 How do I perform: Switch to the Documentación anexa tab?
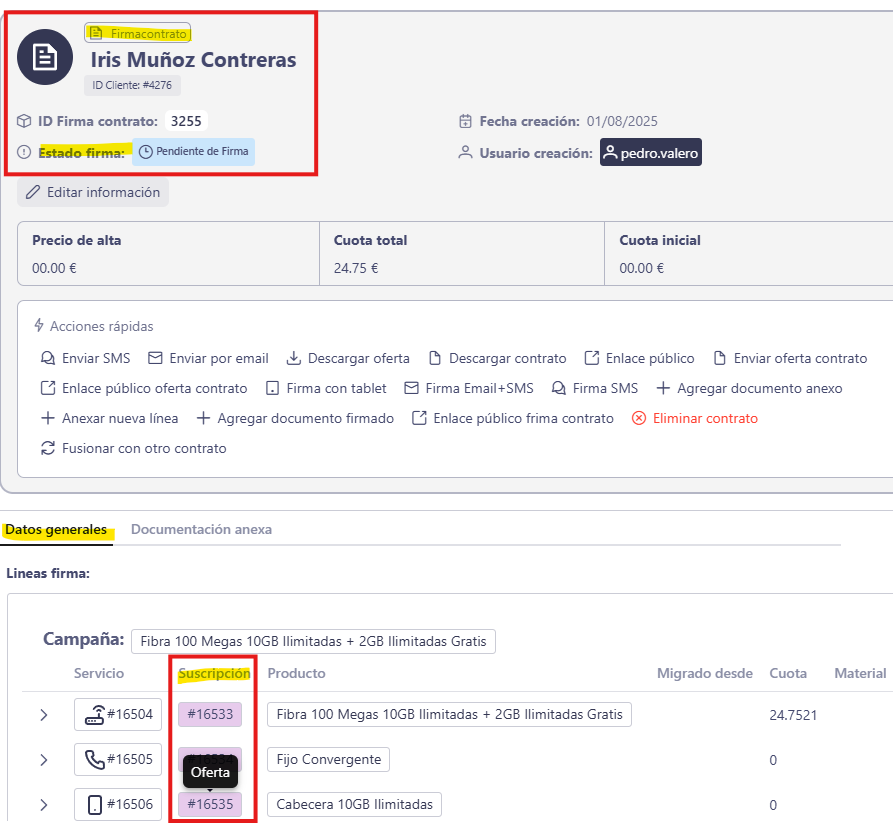pos(201,529)
